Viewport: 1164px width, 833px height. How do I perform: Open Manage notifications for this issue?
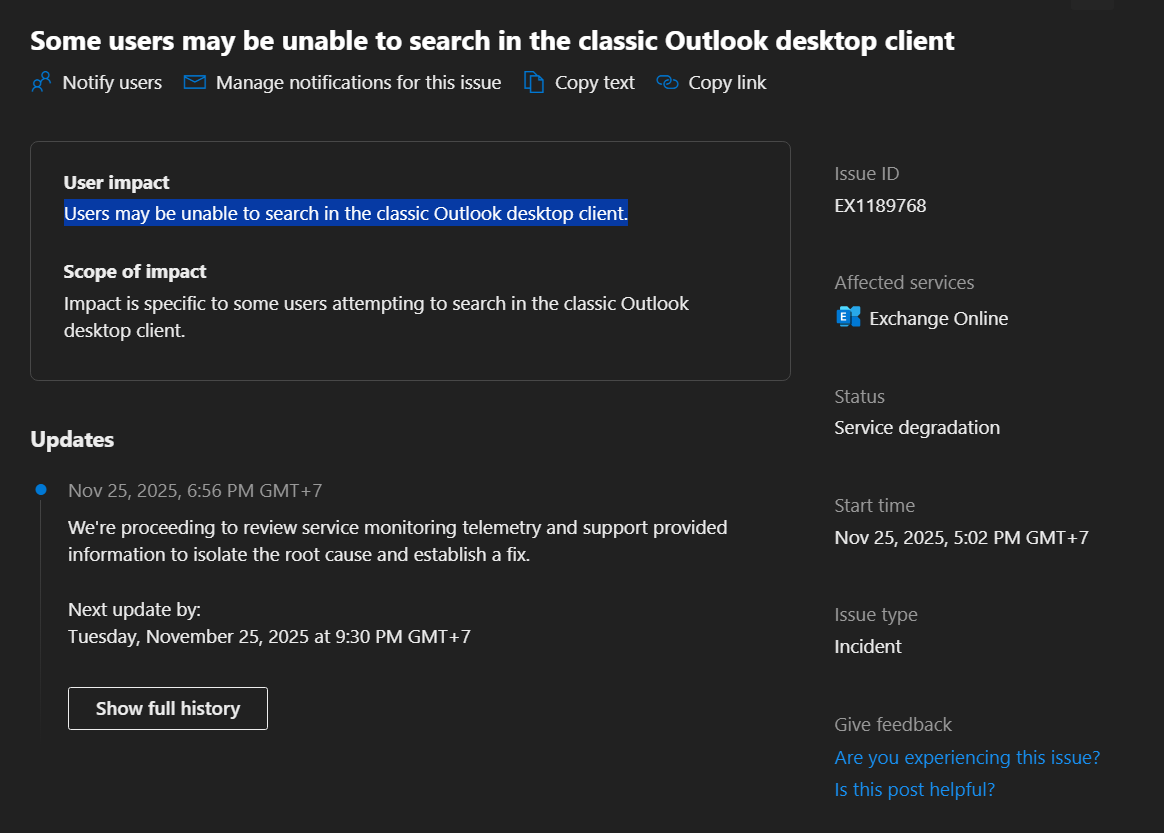[359, 82]
